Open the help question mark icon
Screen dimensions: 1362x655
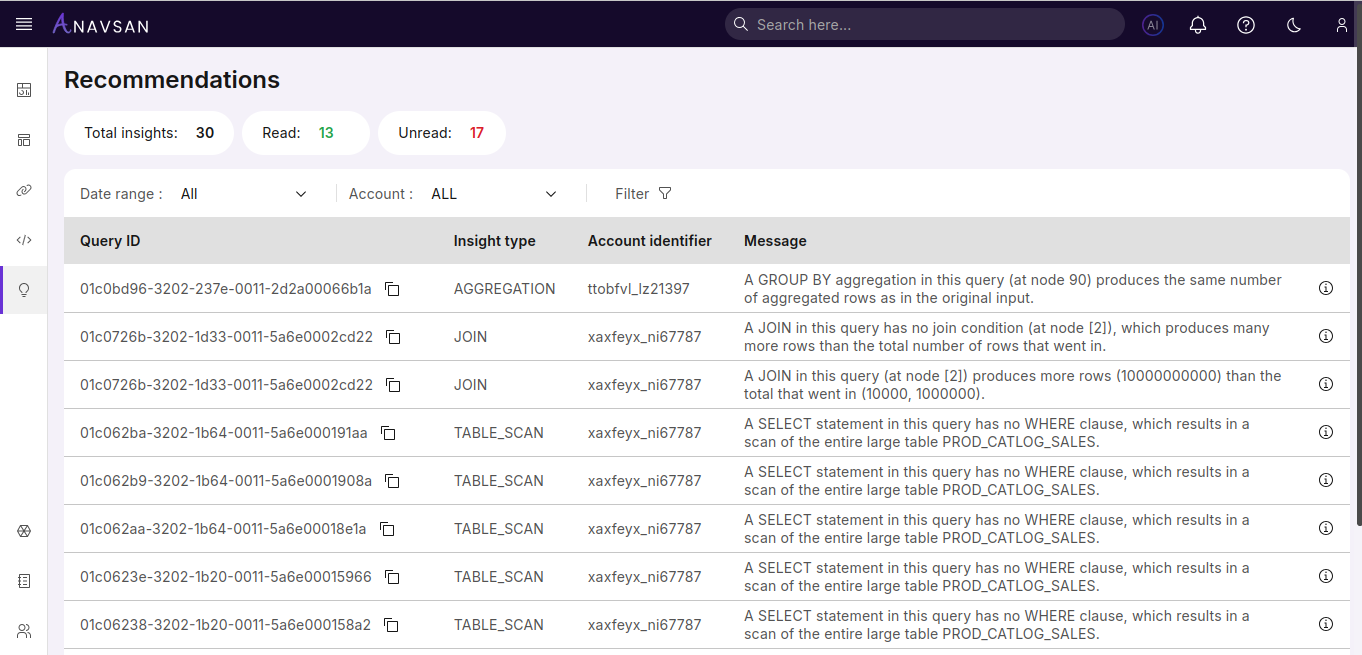point(1246,25)
